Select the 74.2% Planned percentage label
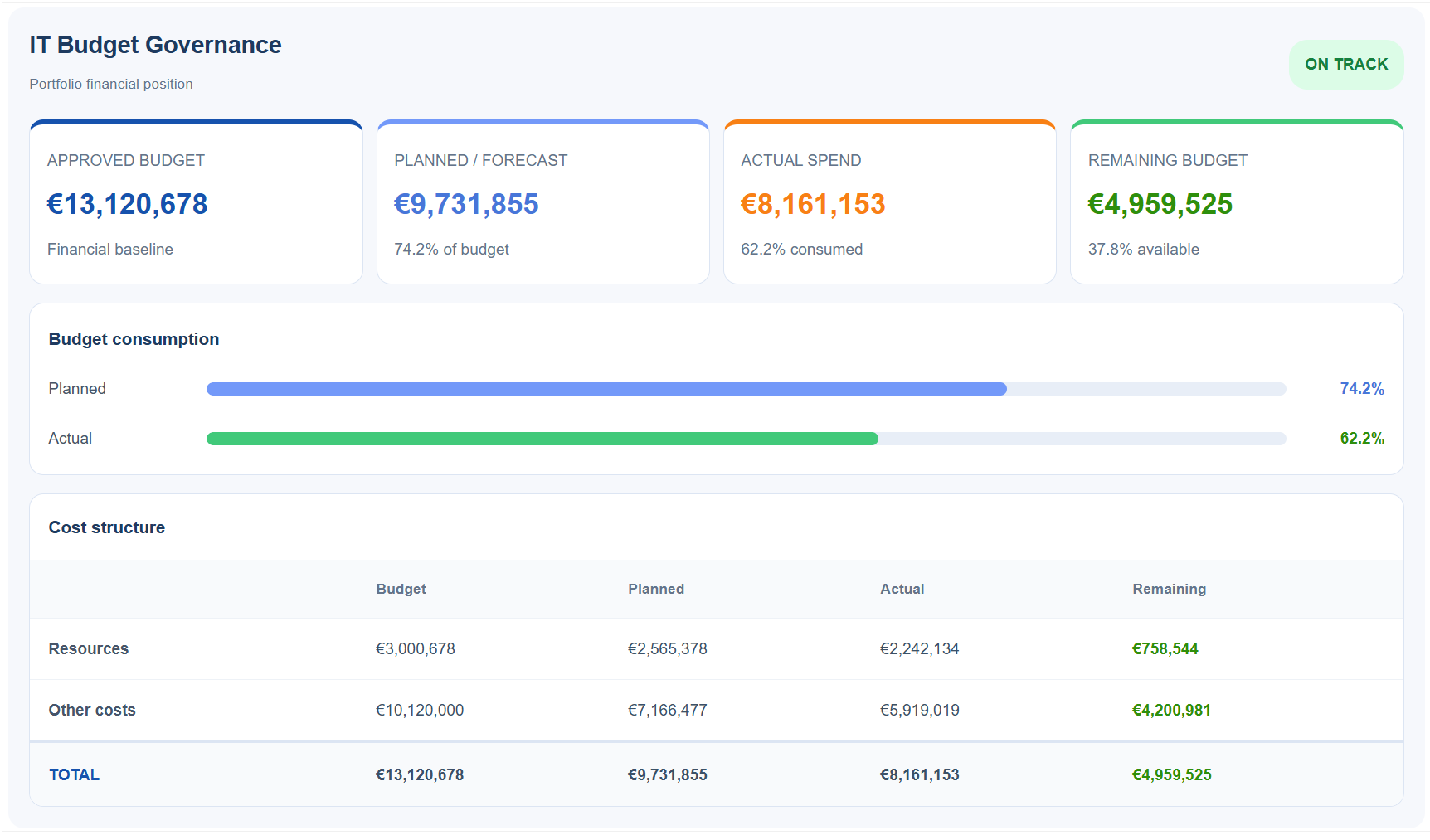Image resolution: width=1430 pixels, height=840 pixels. (1361, 389)
